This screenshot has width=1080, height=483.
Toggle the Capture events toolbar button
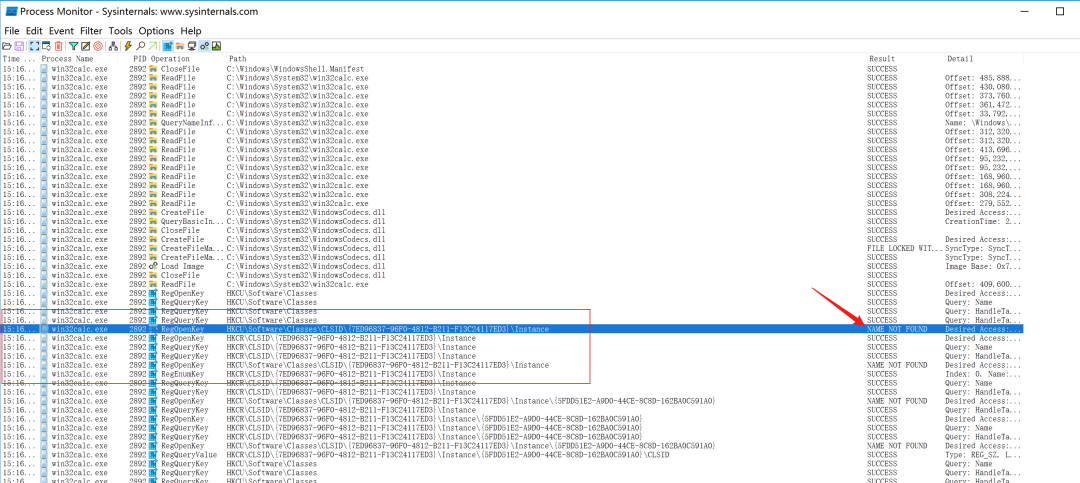pyautogui.click(x=34, y=46)
